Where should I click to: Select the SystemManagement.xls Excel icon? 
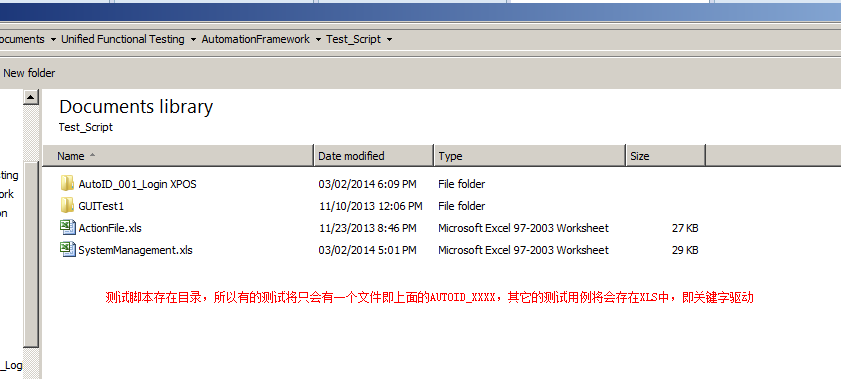(68, 249)
